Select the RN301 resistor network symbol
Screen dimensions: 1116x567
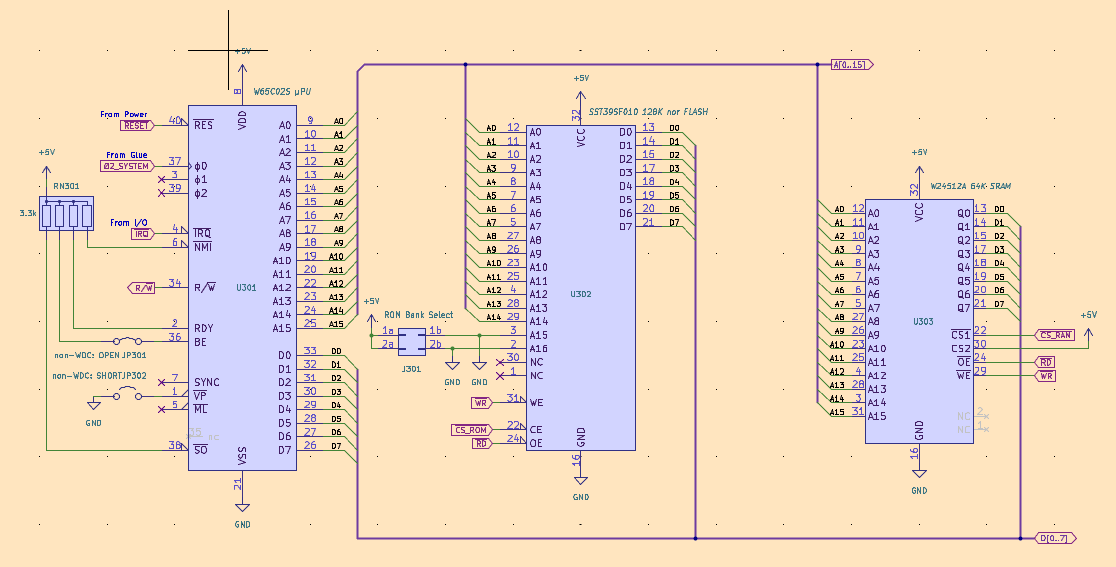67,215
